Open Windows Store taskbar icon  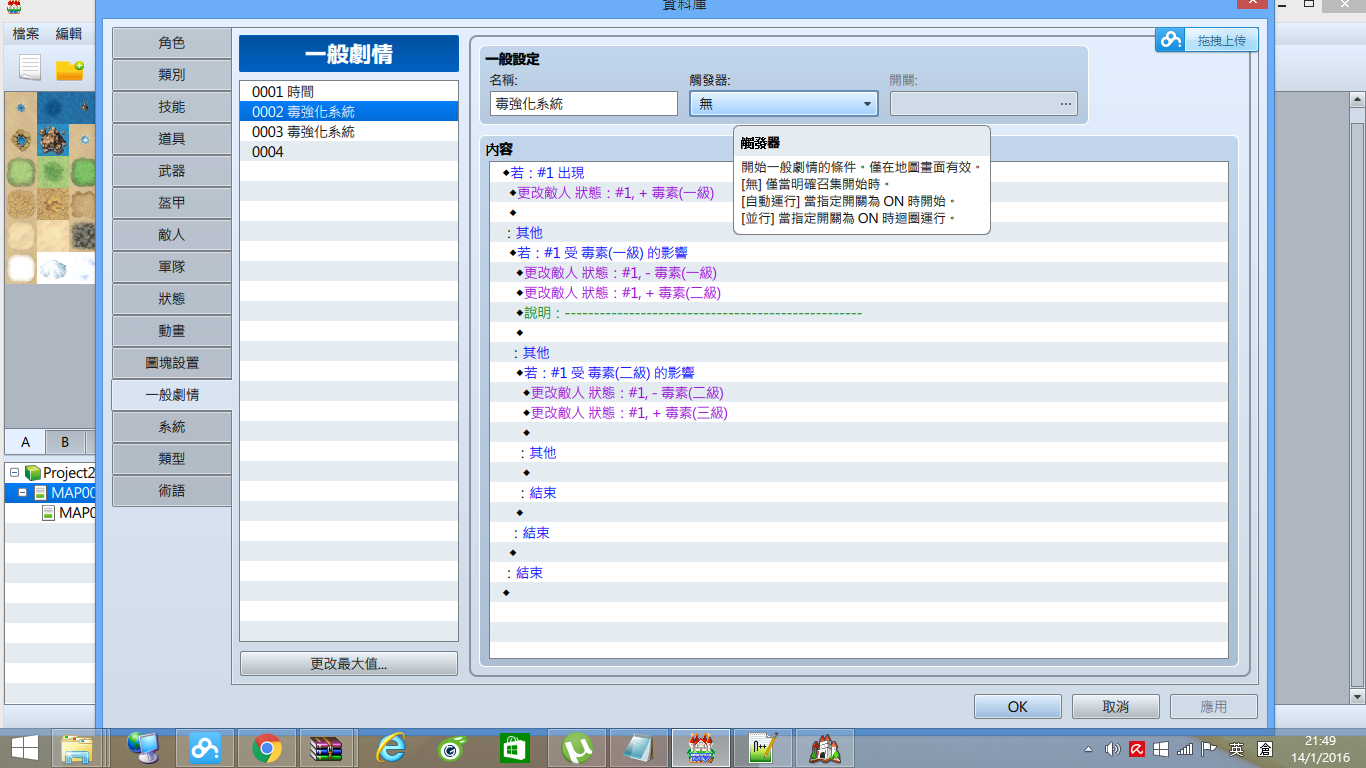tap(514, 748)
